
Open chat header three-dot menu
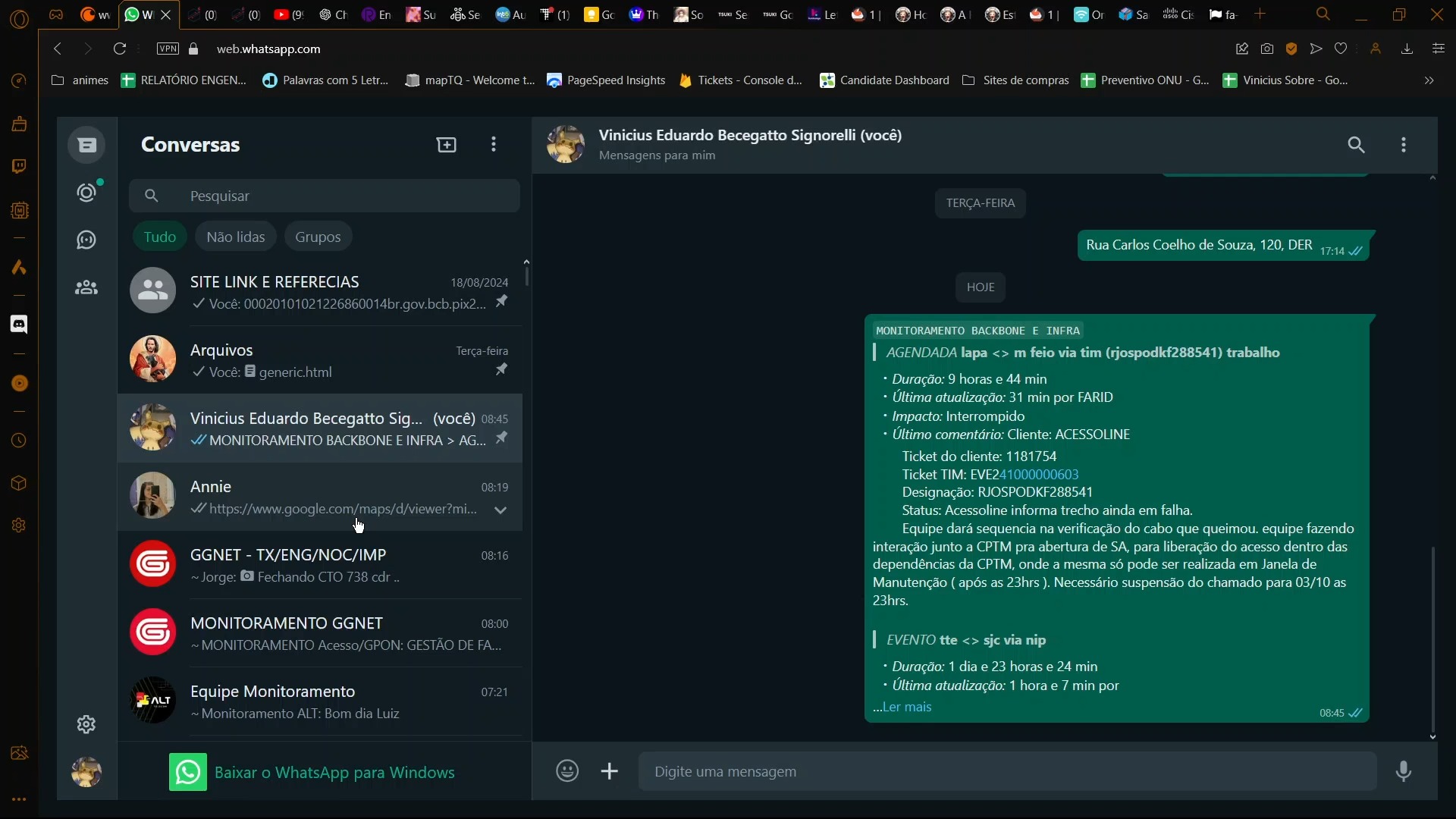(1404, 145)
